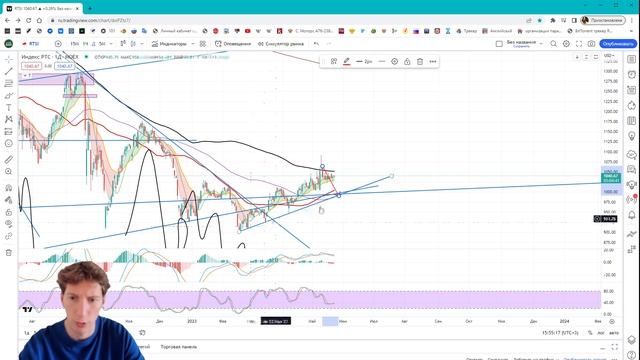Image resolution: width=640 pixels, height=360 pixels.
Task: Open user profile avatar menu
Action: (603, 20)
